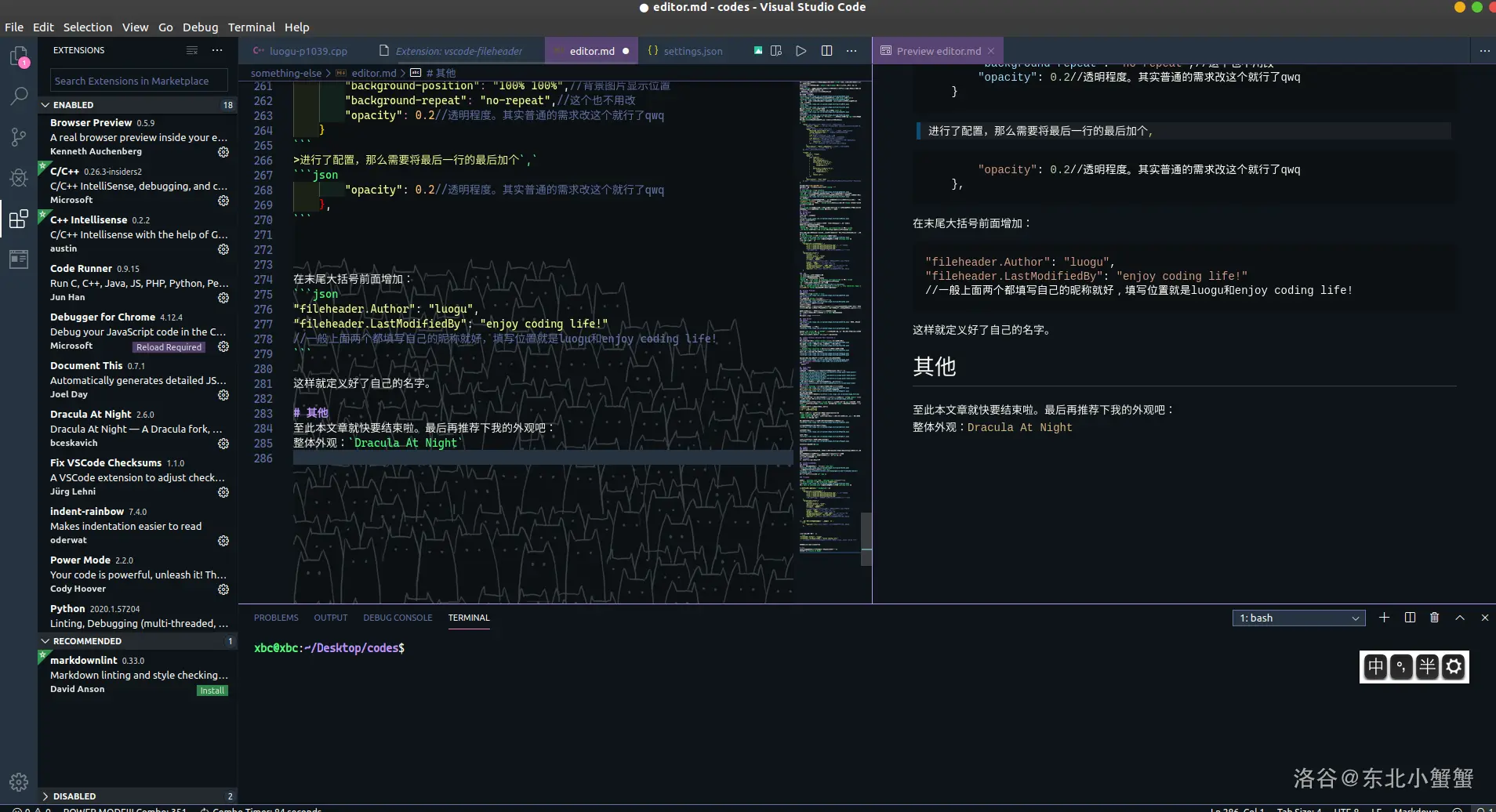
Task: Open gear menu for Browser Preview extension
Action: pos(223,152)
